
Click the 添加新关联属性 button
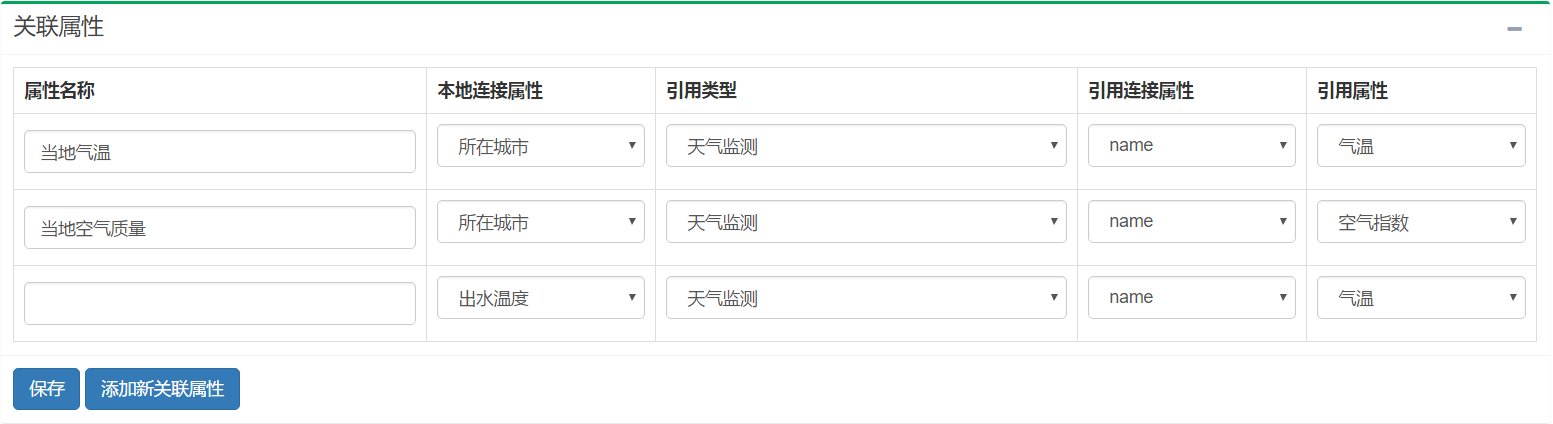(162, 389)
